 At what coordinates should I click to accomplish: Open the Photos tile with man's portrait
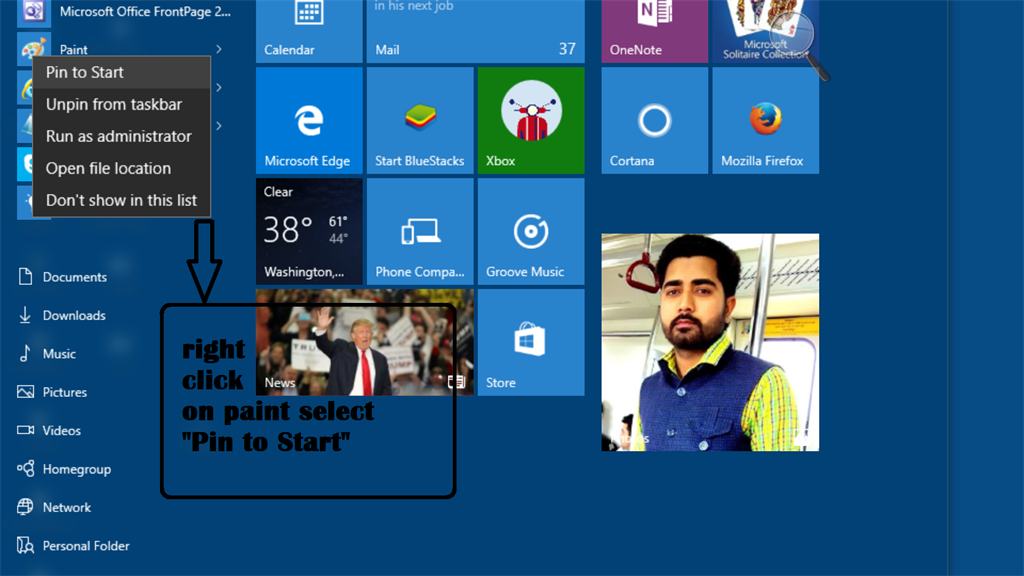pyautogui.click(x=710, y=342)
